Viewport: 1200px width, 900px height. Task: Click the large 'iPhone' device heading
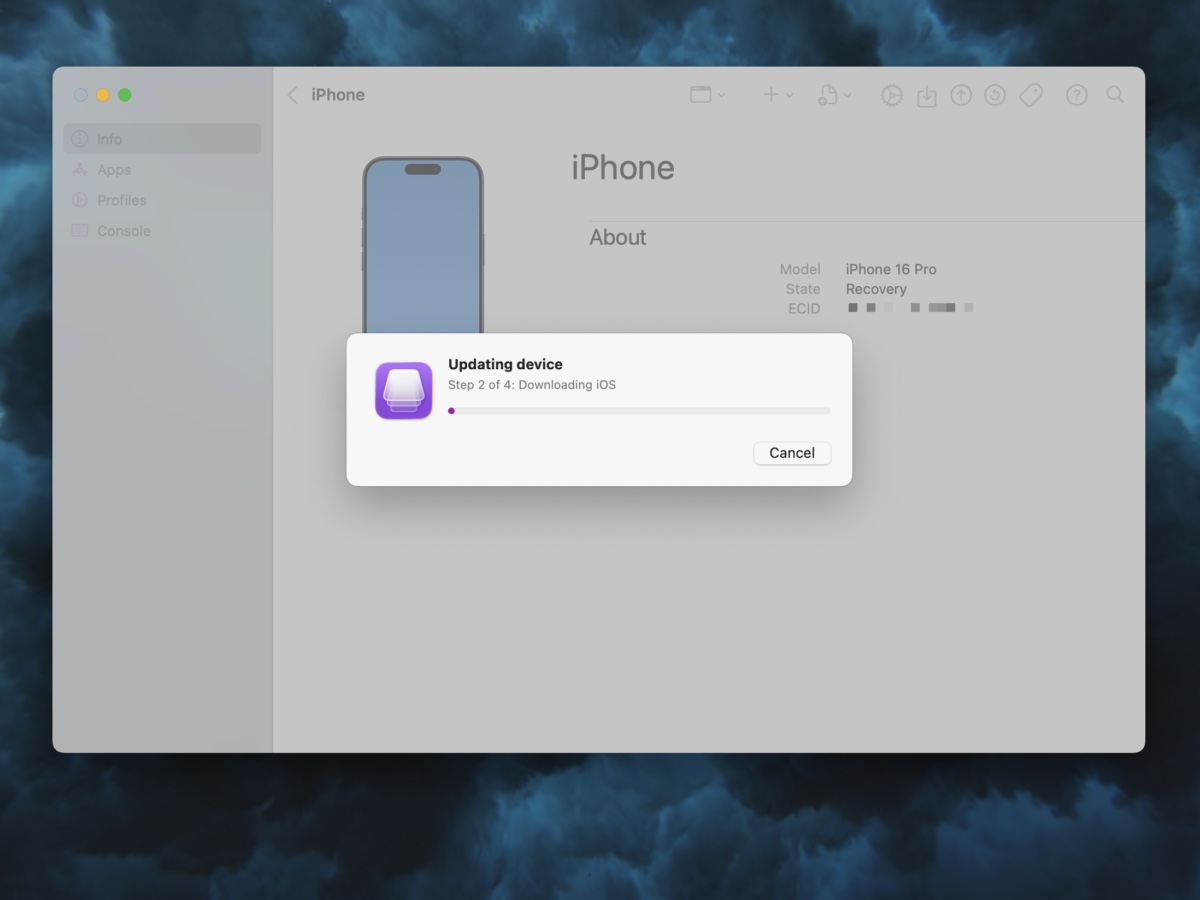[x=623, y=168]
